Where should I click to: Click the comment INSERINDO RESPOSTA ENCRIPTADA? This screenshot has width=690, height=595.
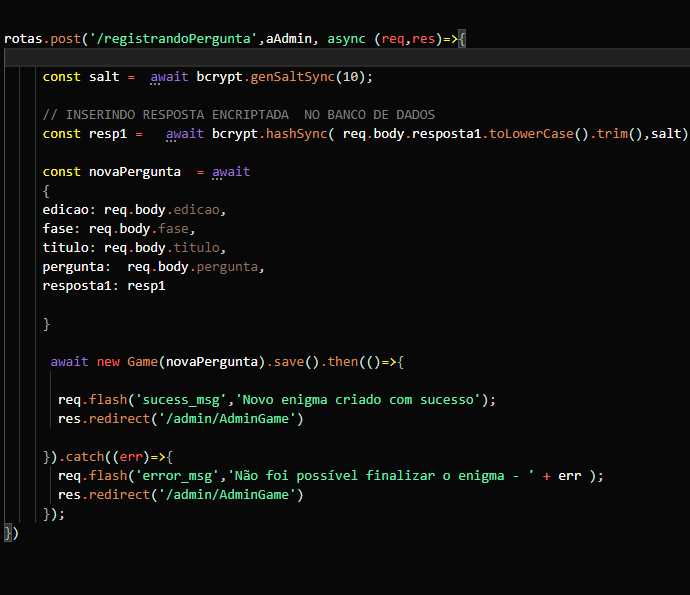(239, 115)
